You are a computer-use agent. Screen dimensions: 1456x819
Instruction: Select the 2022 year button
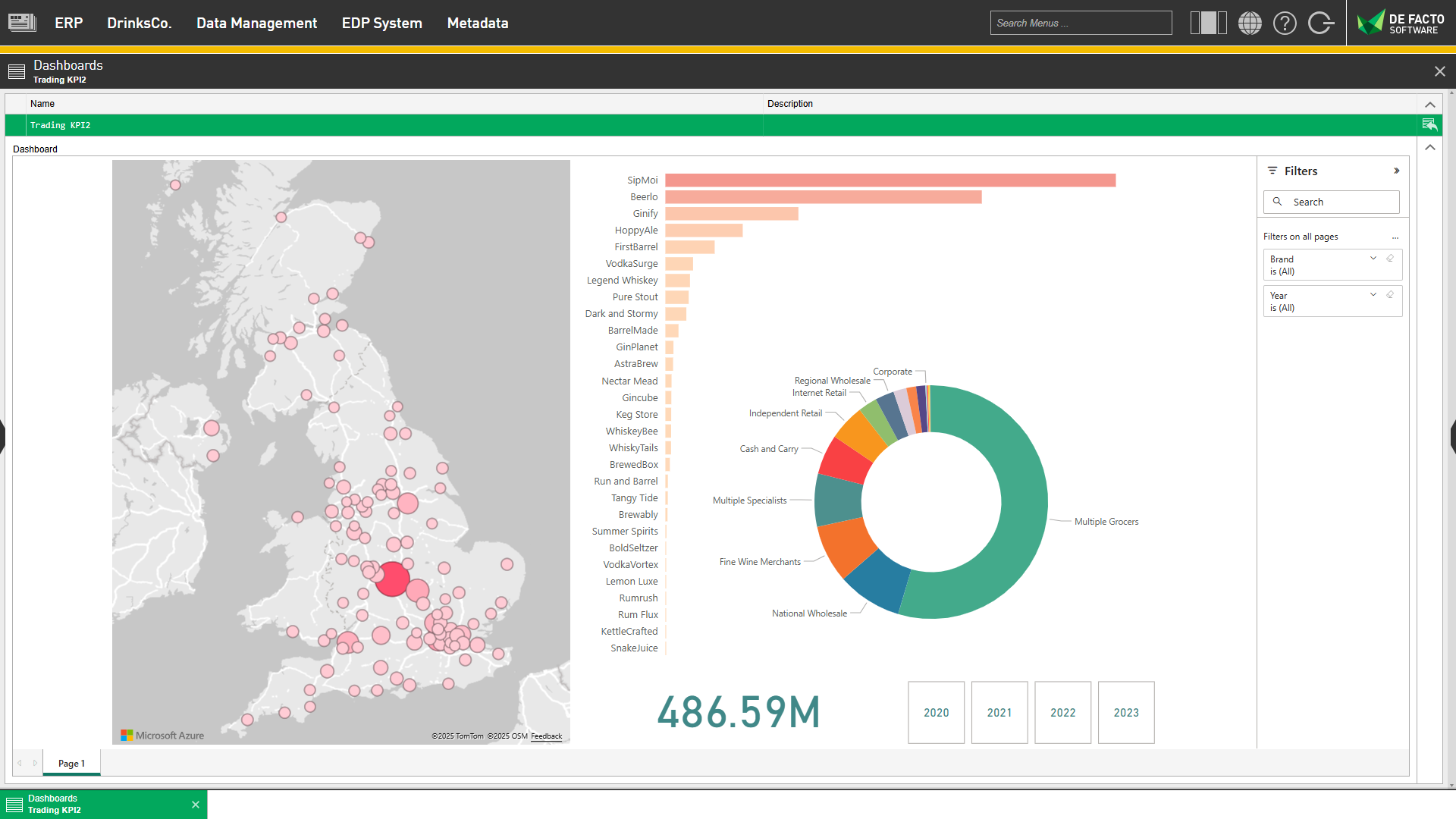(x=1062, y=712)
